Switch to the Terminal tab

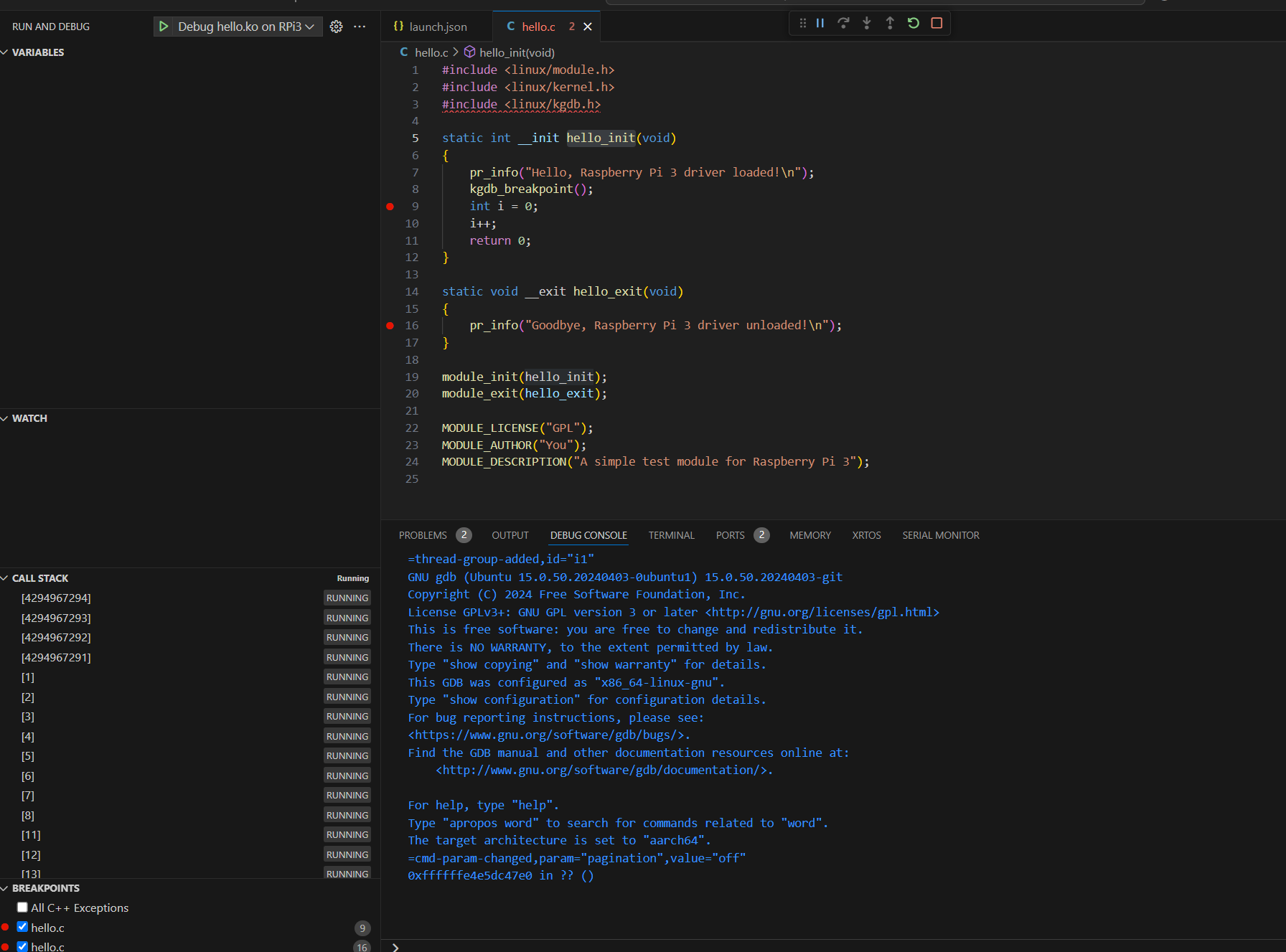[x=671, y=535]
